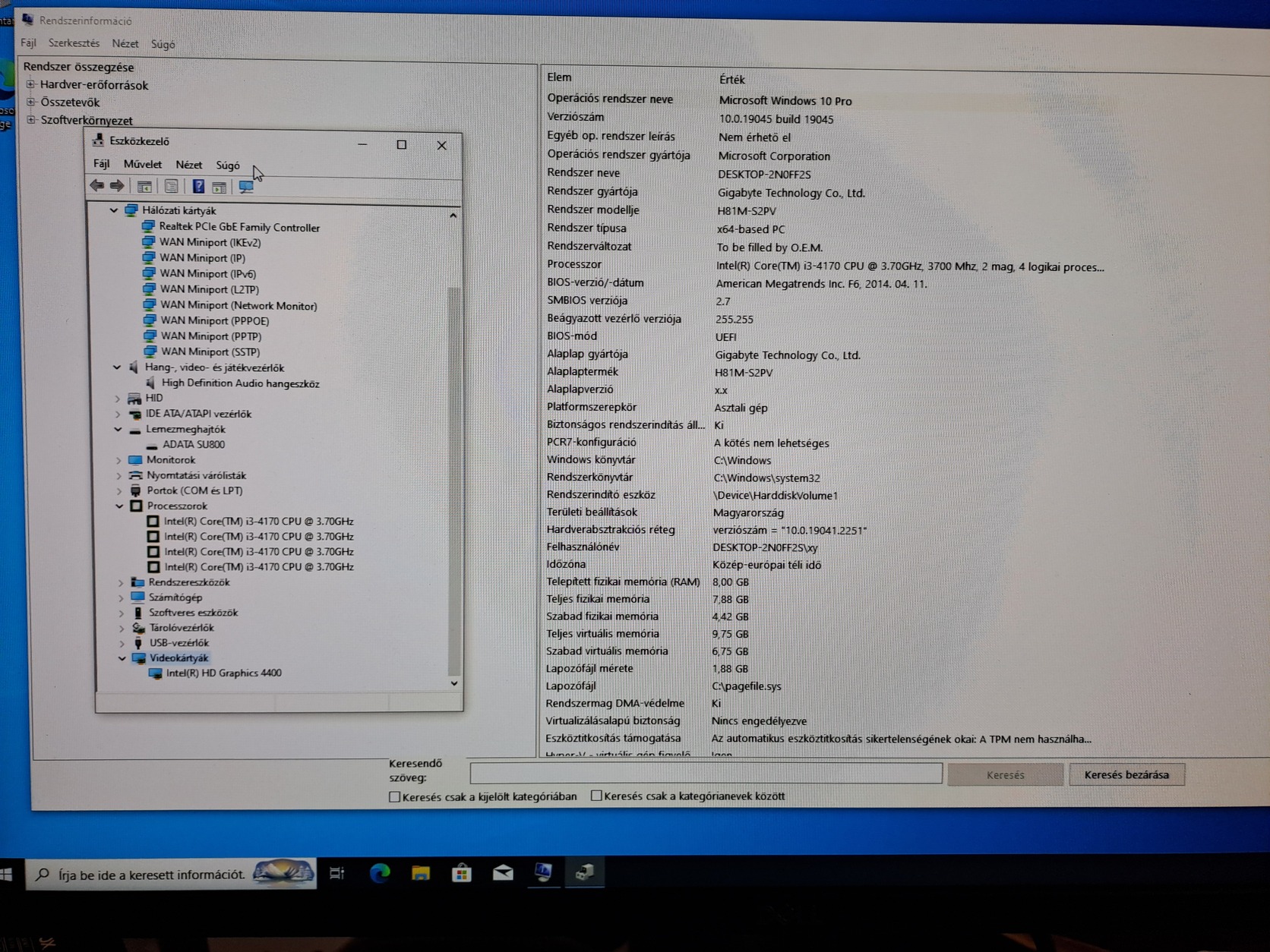Viewport: 1270px width, 952px height.
Task: Expand IDE ATA/ATAPI vezérlők category
Action: pyautogui.click(x=118, y=414)
